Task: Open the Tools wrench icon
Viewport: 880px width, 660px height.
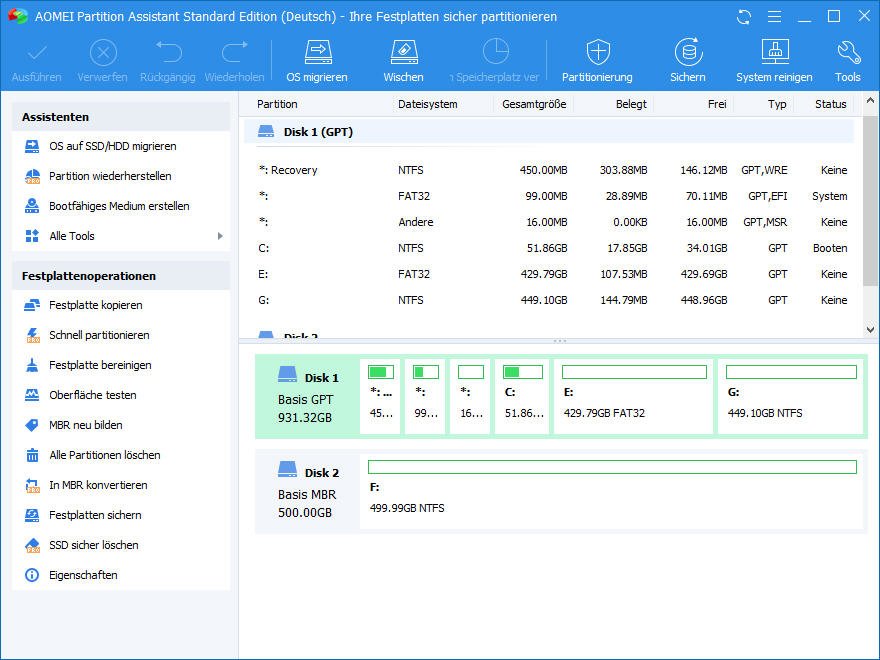Action: 848,59
